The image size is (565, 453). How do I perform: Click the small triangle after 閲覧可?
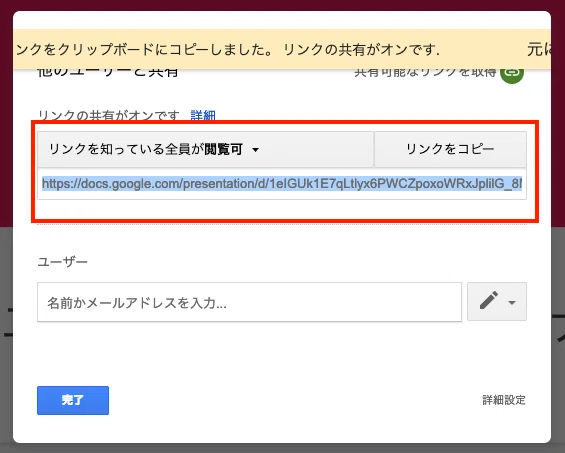click(x=255, y=150)
